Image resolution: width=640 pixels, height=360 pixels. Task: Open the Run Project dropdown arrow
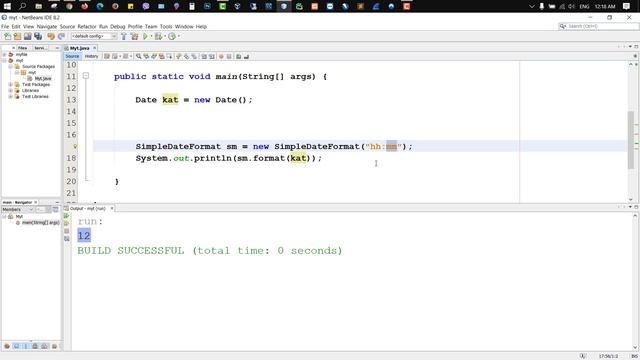151,36
